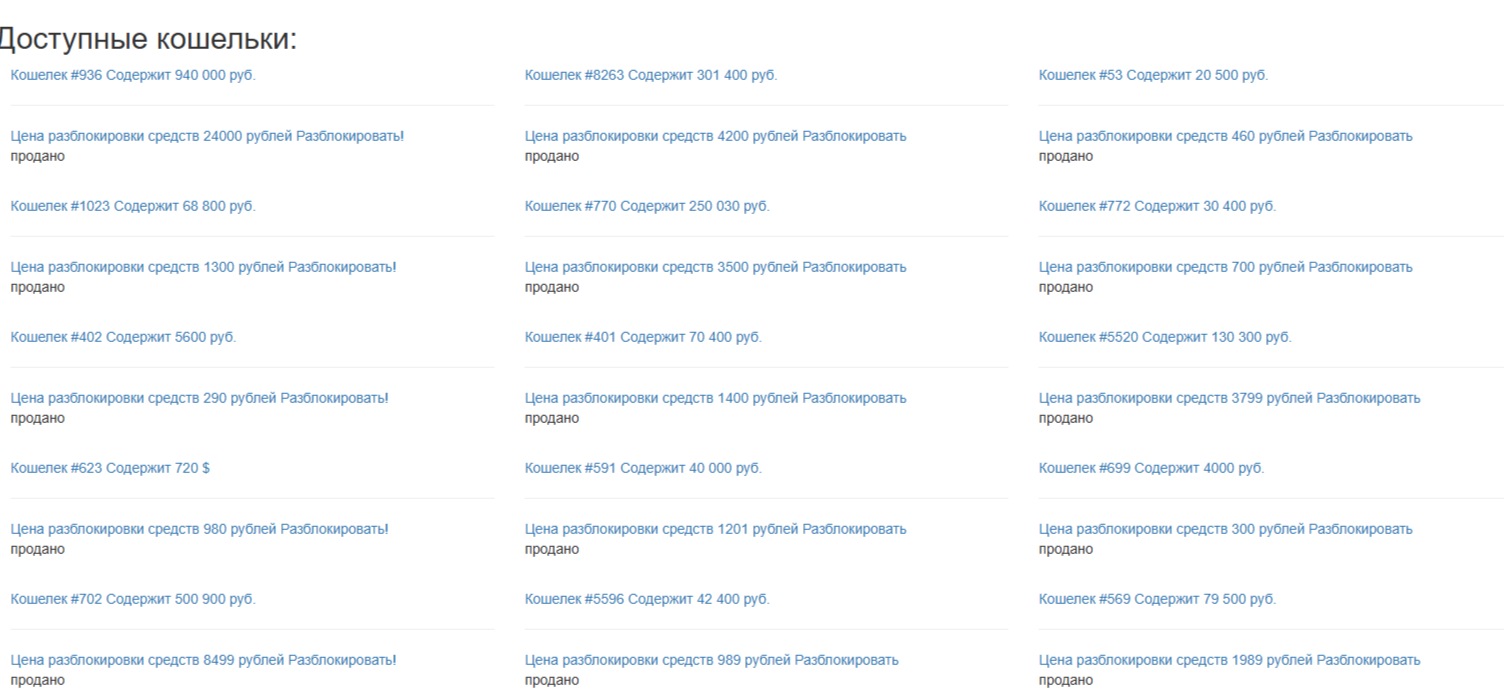
Task: Open Кошелек #402 containing 5600 руб.
Action: [123, 337]
